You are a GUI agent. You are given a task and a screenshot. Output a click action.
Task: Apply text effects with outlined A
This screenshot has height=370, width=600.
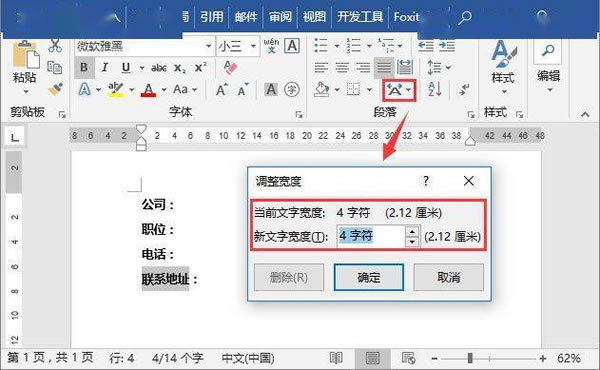tap(85, 90)
